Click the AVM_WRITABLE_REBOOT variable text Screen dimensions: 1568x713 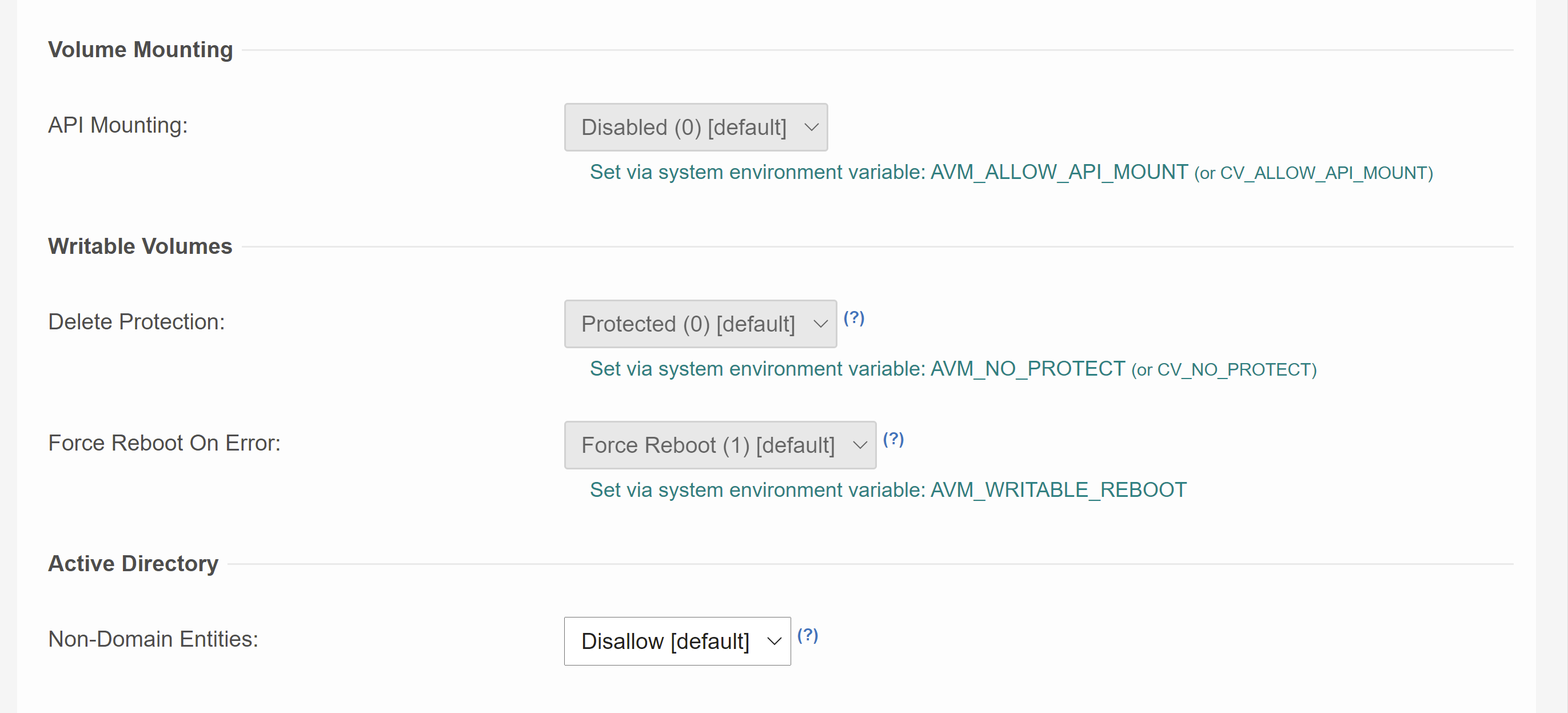click(1058, 489)
